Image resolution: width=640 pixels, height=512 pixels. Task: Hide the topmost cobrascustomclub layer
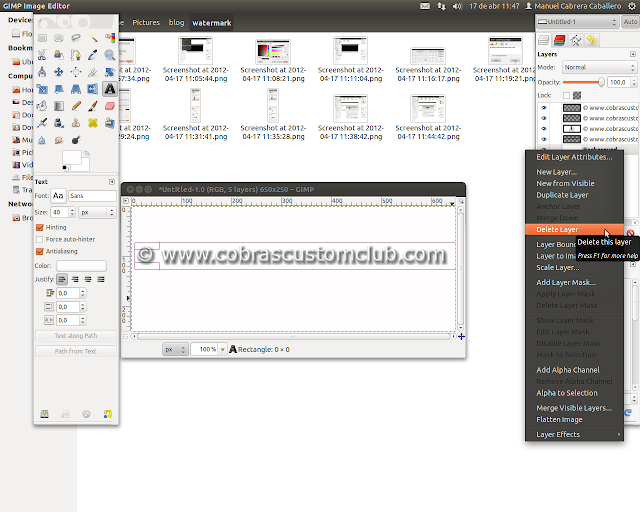[x=544, y=108]
